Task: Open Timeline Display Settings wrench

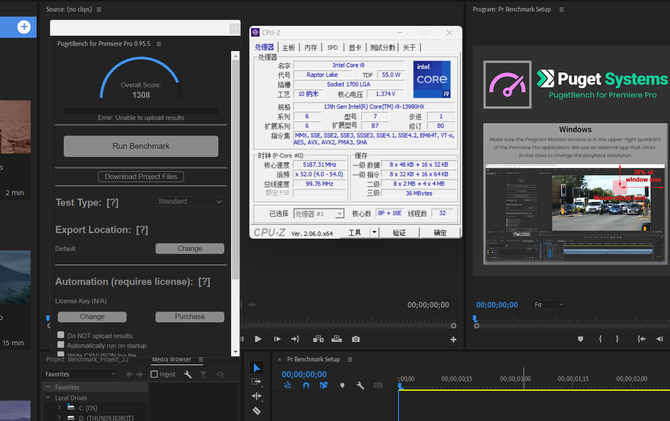Action: [x=360, y=386]
